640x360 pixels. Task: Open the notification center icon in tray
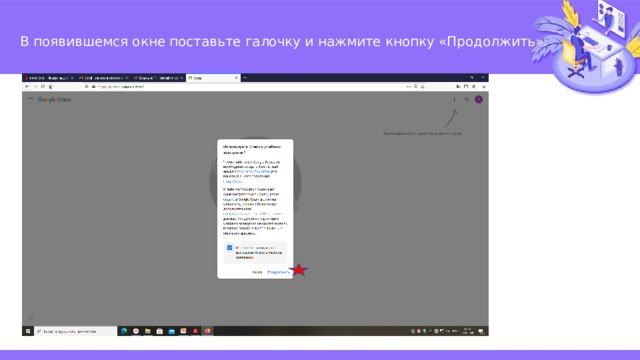point(481,331)
